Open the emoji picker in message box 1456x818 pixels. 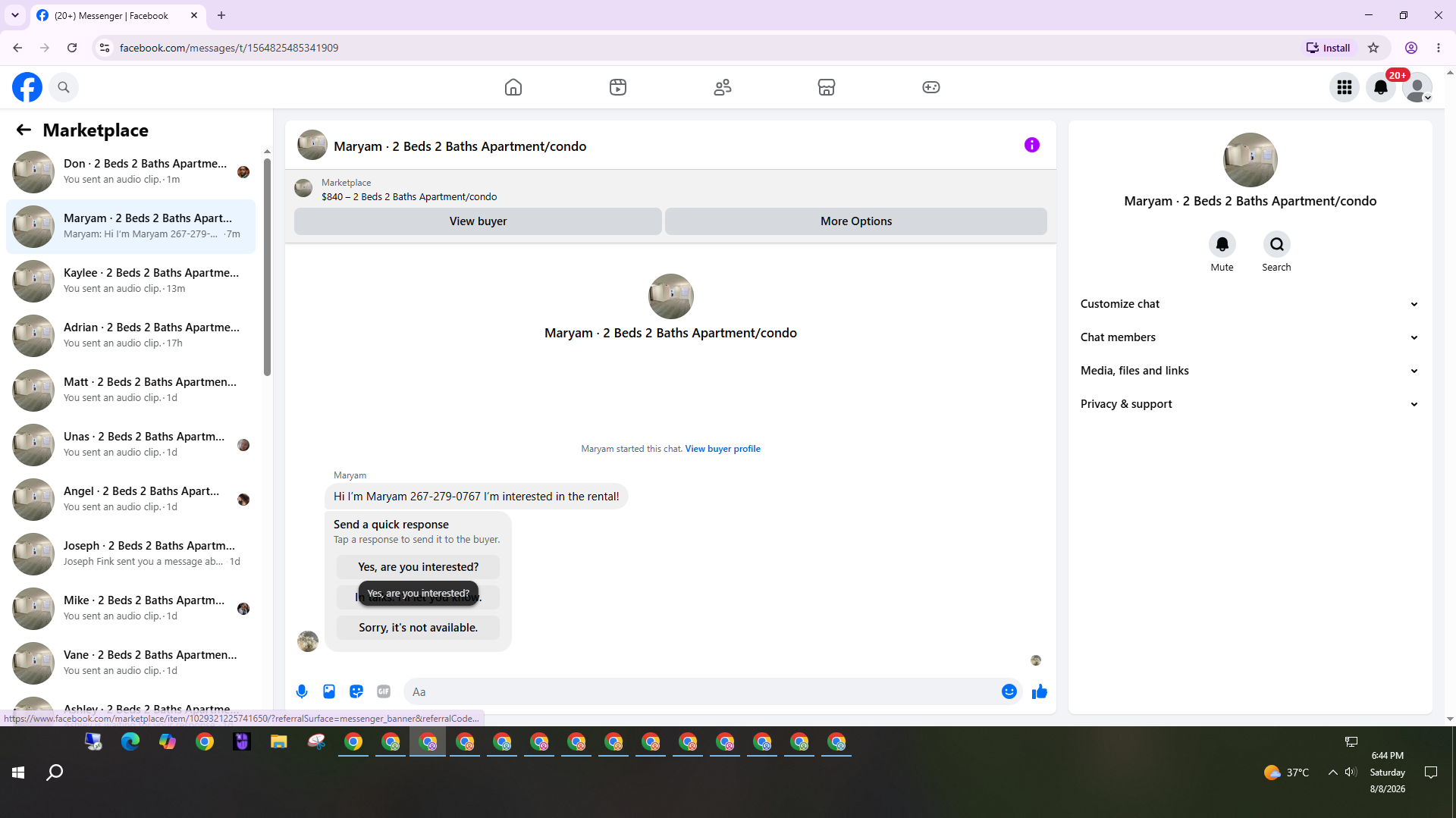(1009, 691)
